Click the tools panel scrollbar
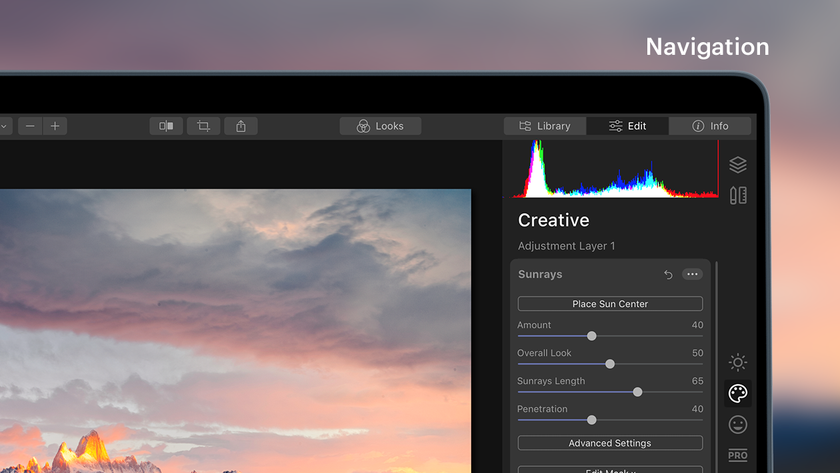The height and width of the screenshot is (473, 840). [716, 367]
